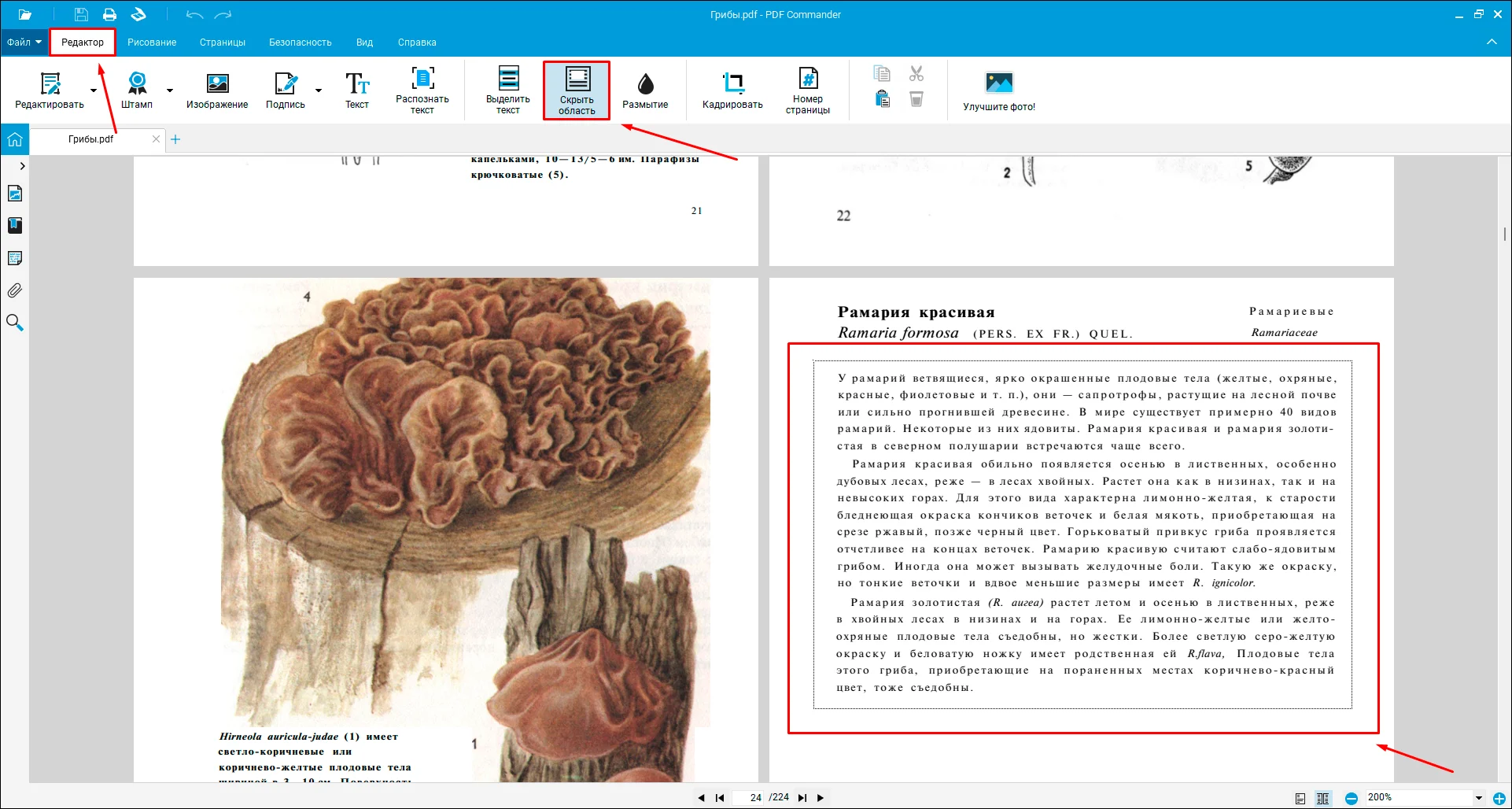This screenshot has width=1512, height=809.
Task: Start scanning with the scanner icon
Action: (138, 14)
